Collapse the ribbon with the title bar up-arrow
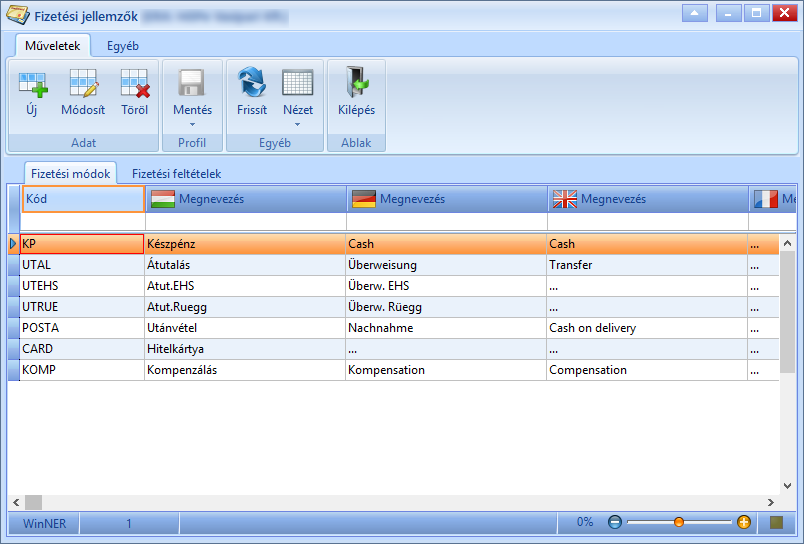804x544 pixels. coord(695,13)
